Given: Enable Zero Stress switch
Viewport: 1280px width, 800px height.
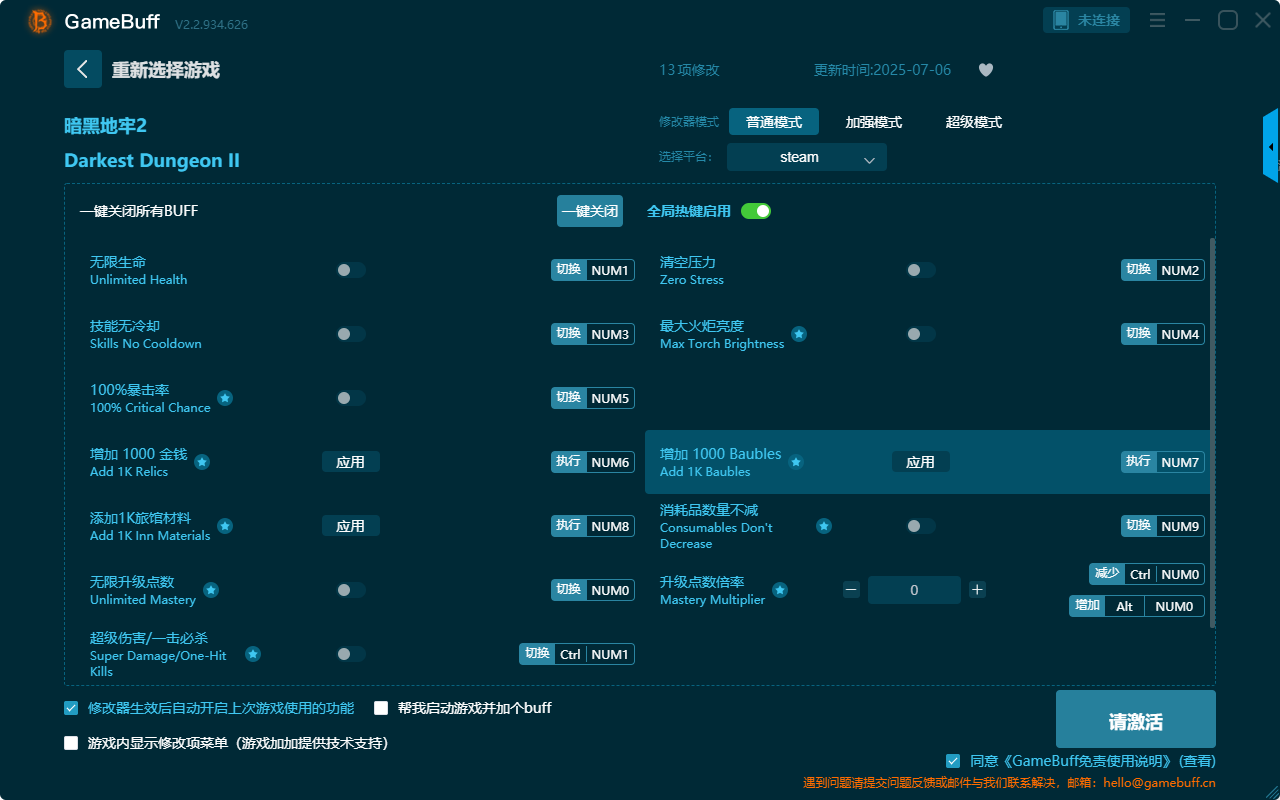Looking at the screenshot, I should 921,270.
